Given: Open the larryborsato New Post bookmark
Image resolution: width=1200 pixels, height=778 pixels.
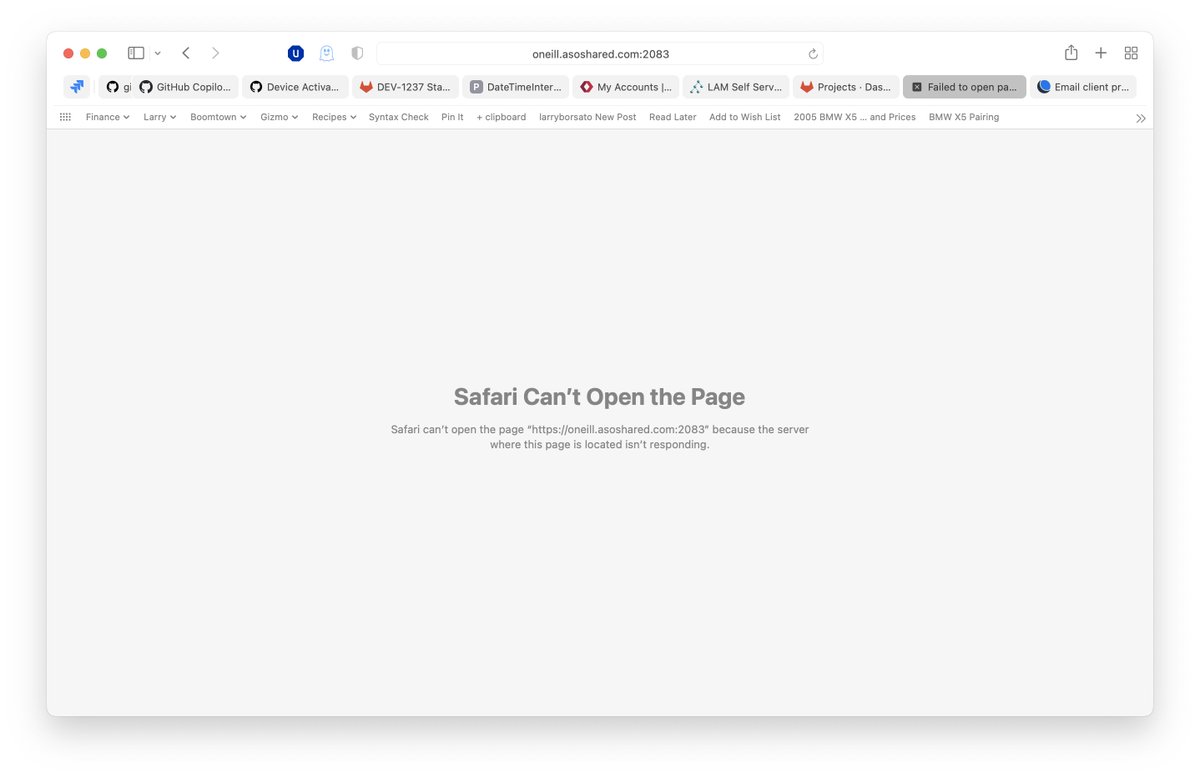Looking at the screenshot, I should pyautogui.click(x=587, y=117).
